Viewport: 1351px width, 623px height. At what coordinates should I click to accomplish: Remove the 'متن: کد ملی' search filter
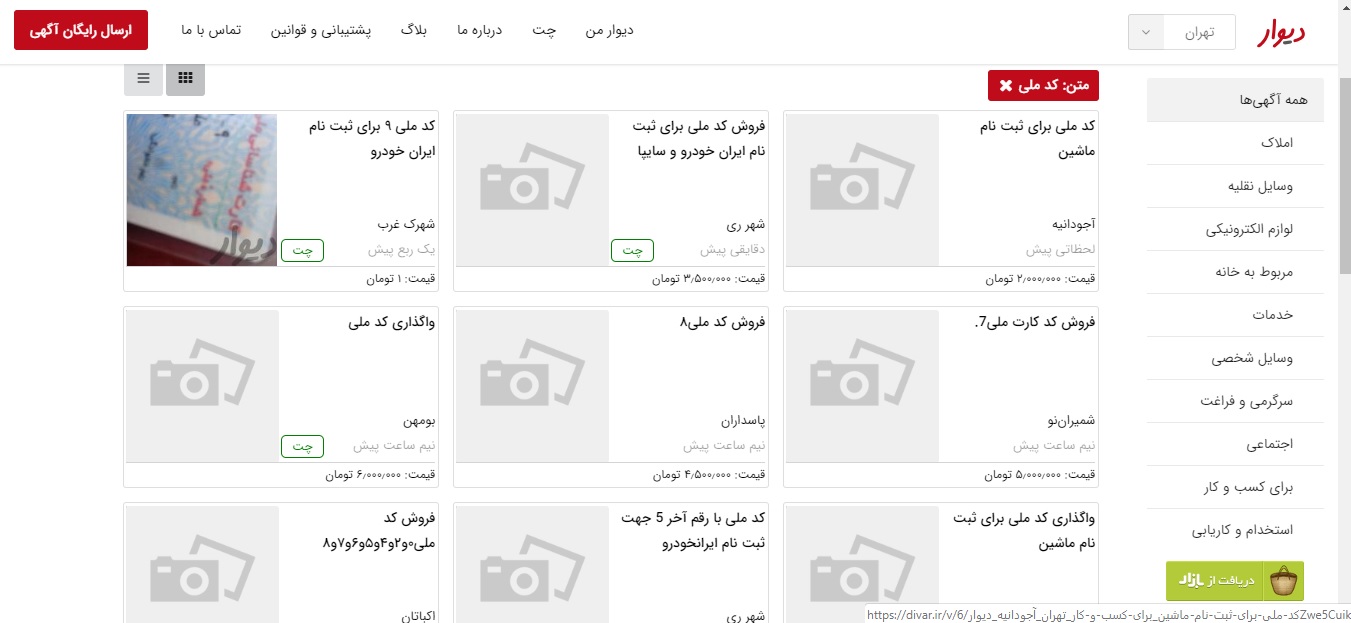coord(1006,86)
